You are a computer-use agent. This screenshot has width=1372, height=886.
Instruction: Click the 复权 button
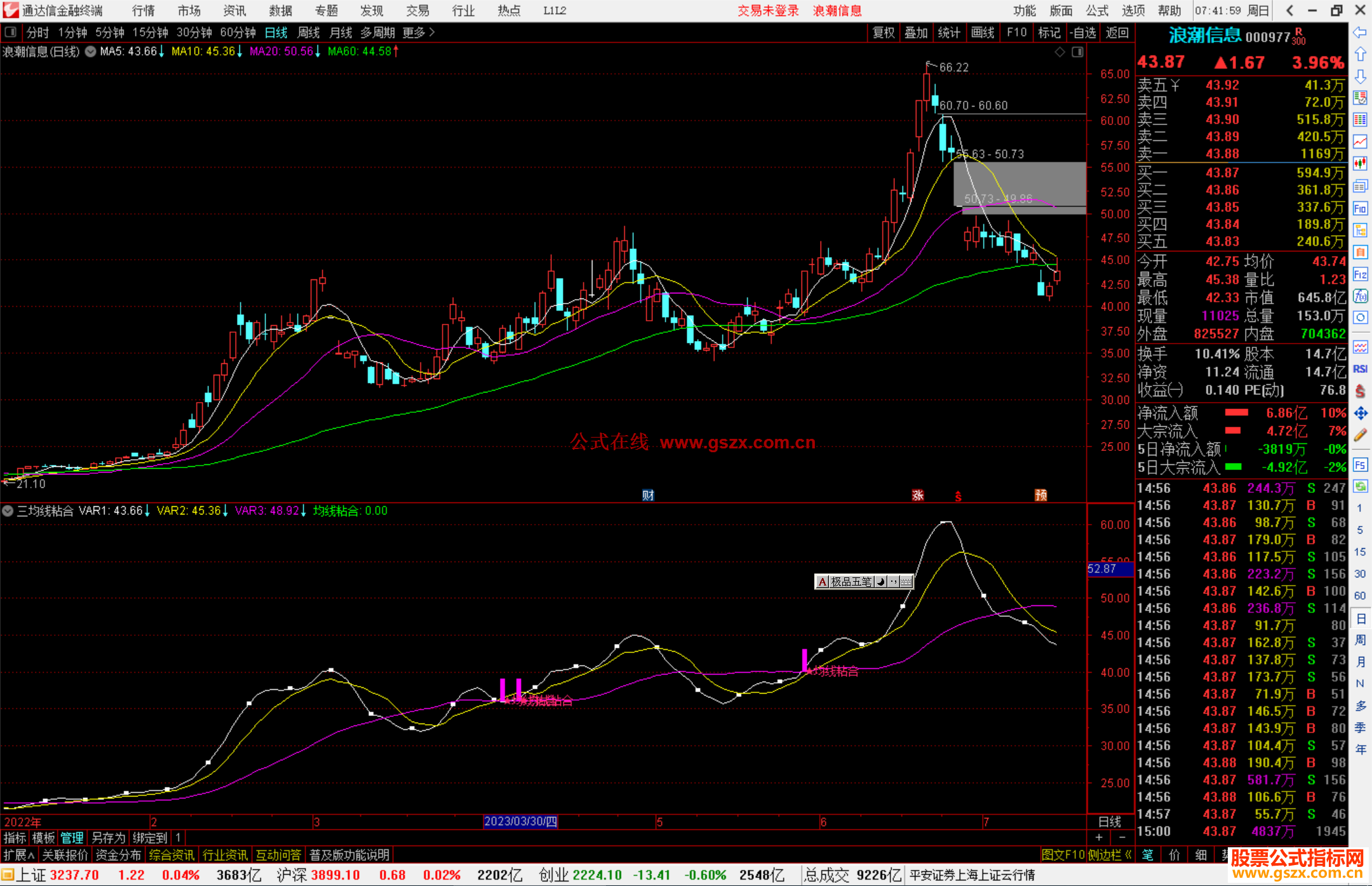point(884,32)
